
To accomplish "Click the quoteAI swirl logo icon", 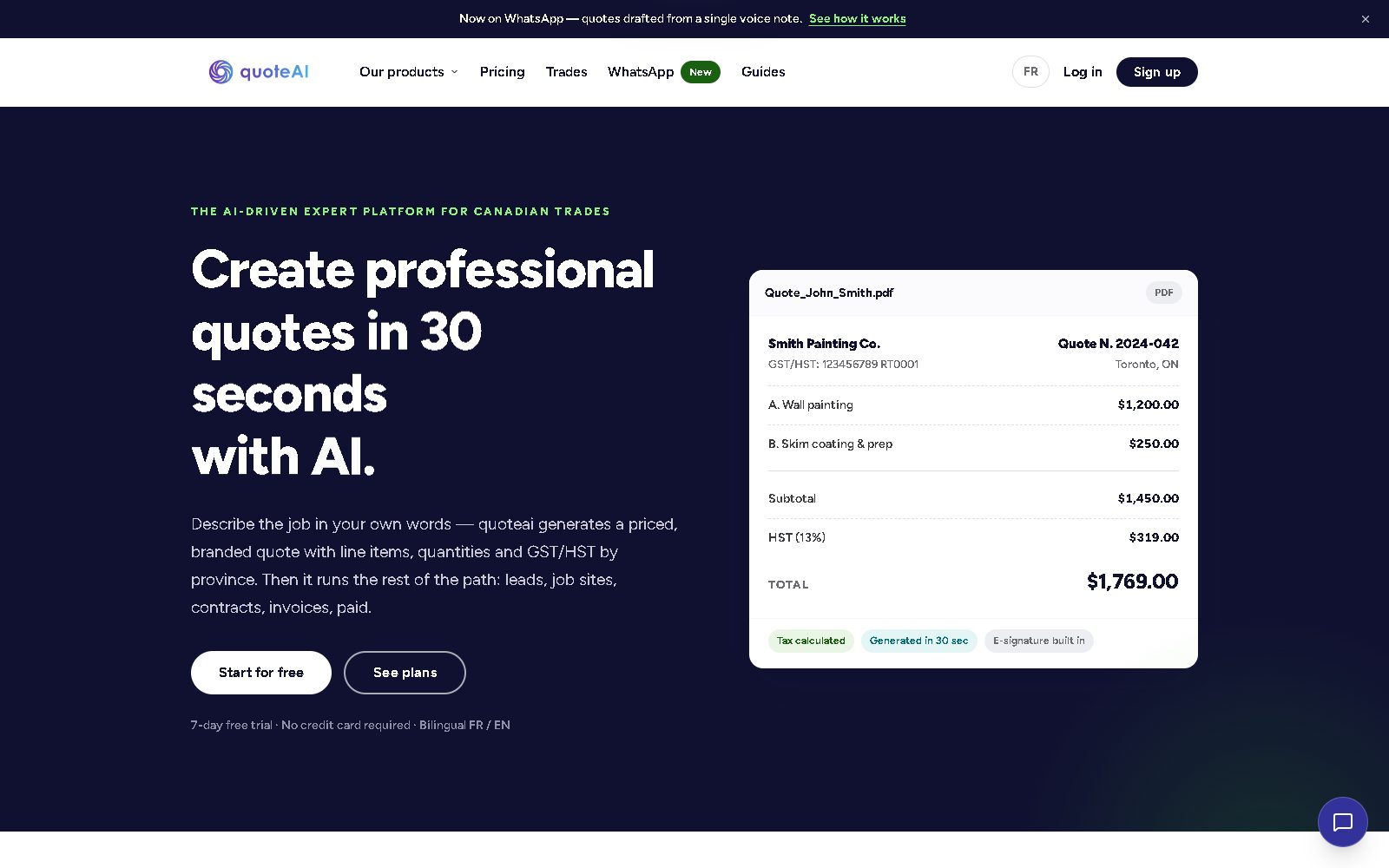I will click(x=221, y=72).
